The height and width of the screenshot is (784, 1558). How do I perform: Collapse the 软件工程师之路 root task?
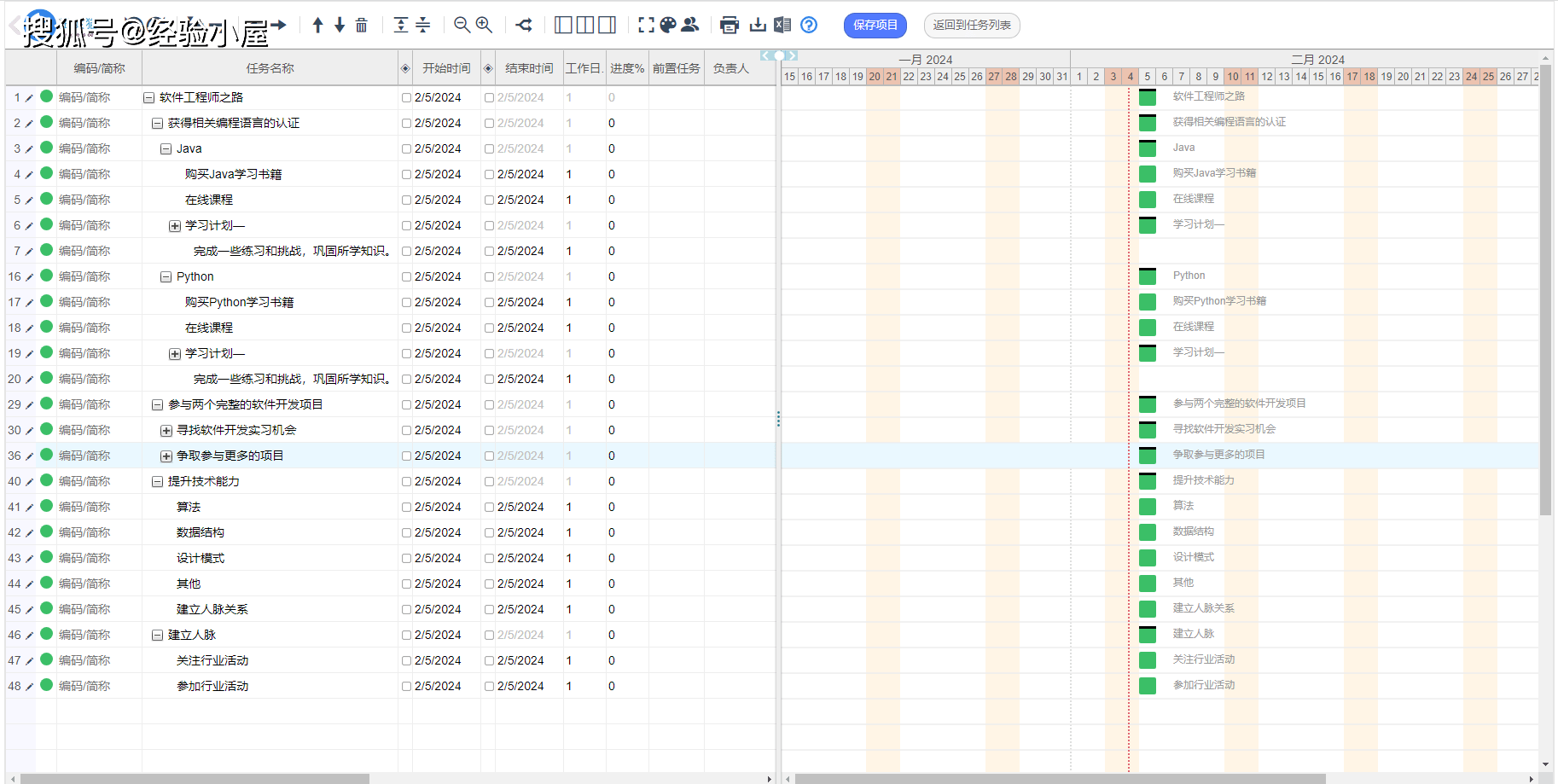[148, 98]
